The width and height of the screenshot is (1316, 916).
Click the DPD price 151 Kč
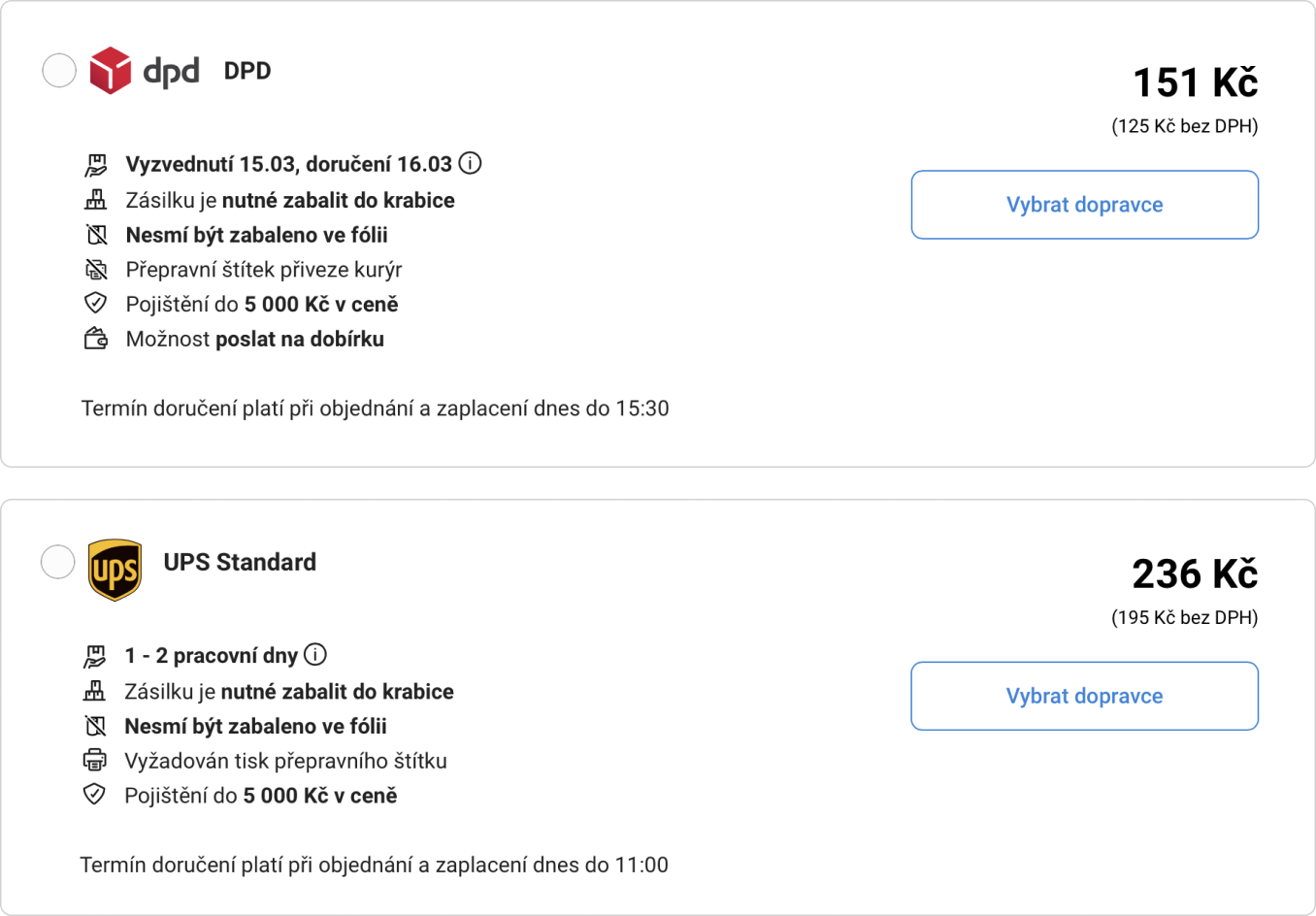[1196, 82]
